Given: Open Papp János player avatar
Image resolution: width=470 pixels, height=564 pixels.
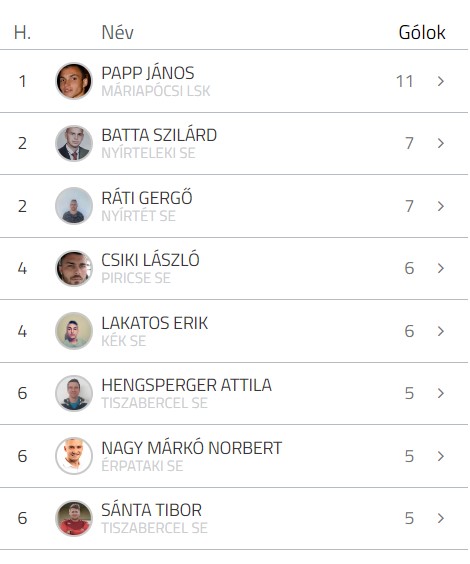Looking at the screenshot, I should [x=74, y=81].
